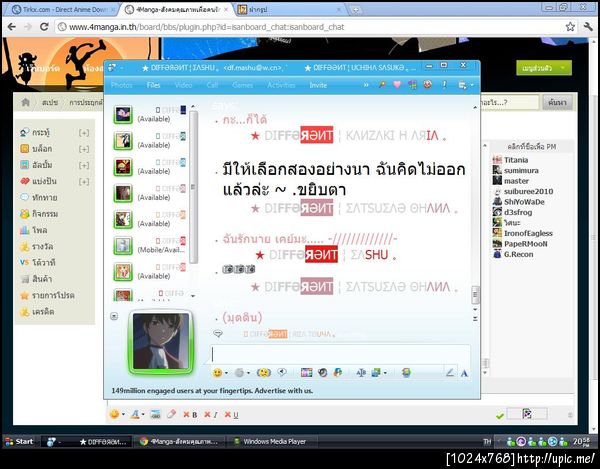Click the round dark icon in message toolbar

point(323,372)
